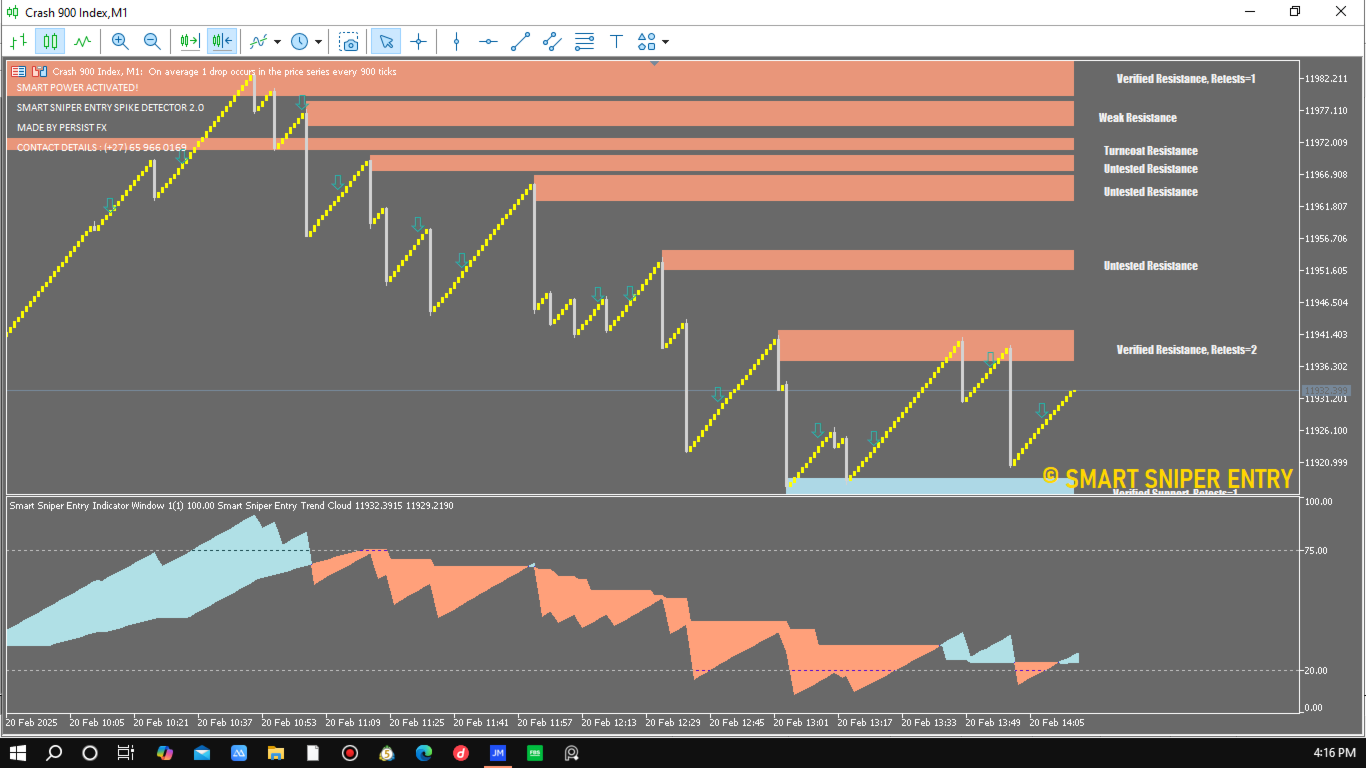1366x768 pixels.
Task: Expand the shapes objects dropdown
Action: tap(665, 42)
